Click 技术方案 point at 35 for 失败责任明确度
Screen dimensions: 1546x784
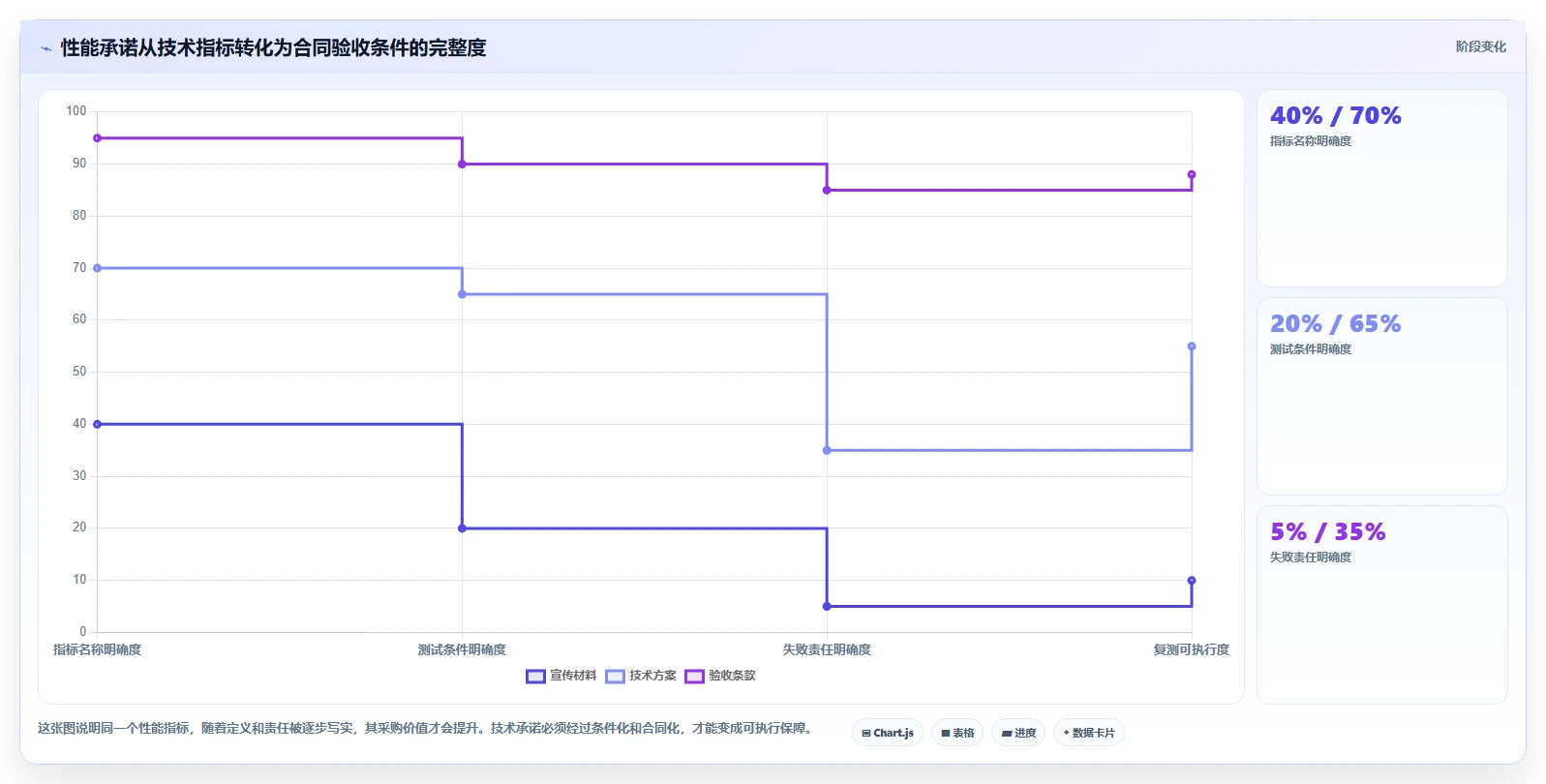point(827,450)
